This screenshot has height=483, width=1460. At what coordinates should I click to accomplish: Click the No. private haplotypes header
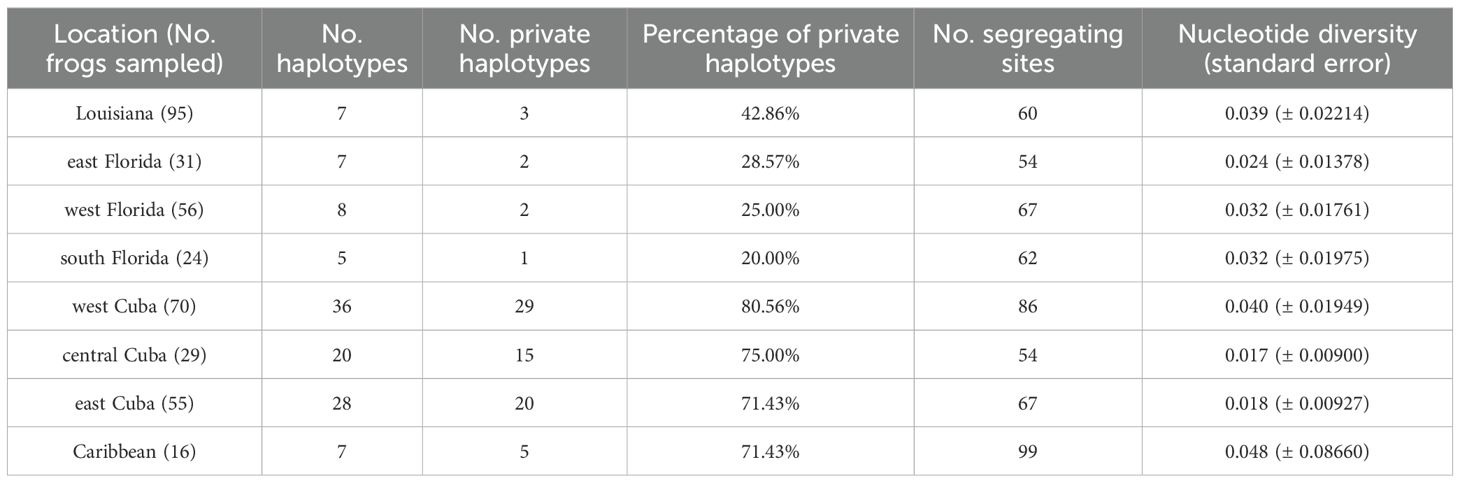coord(525,48)
